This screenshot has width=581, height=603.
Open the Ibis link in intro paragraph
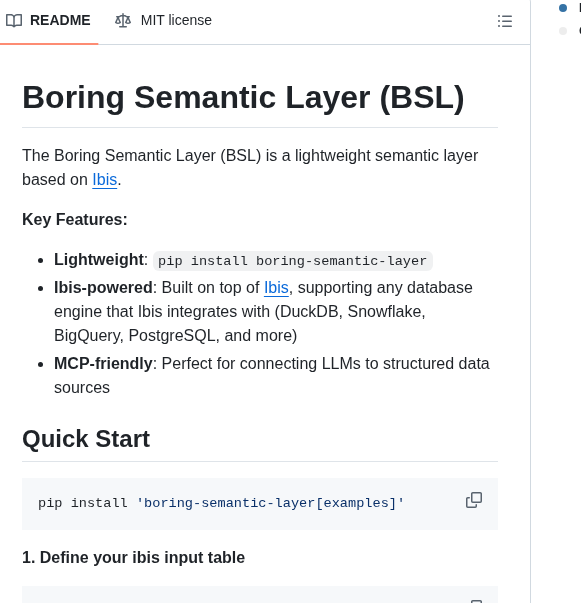click(x=105, y=180)
